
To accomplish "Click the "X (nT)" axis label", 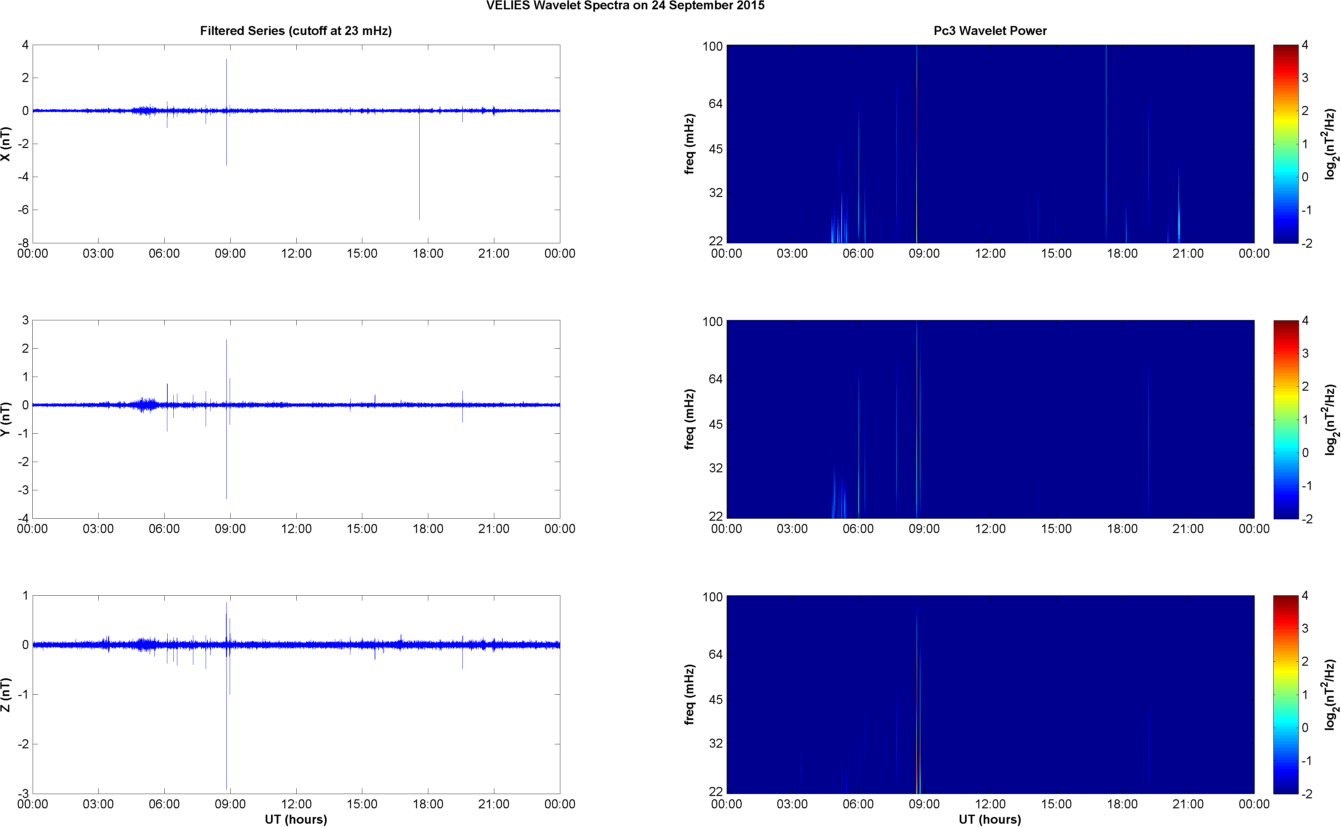I will coord(8,143).
